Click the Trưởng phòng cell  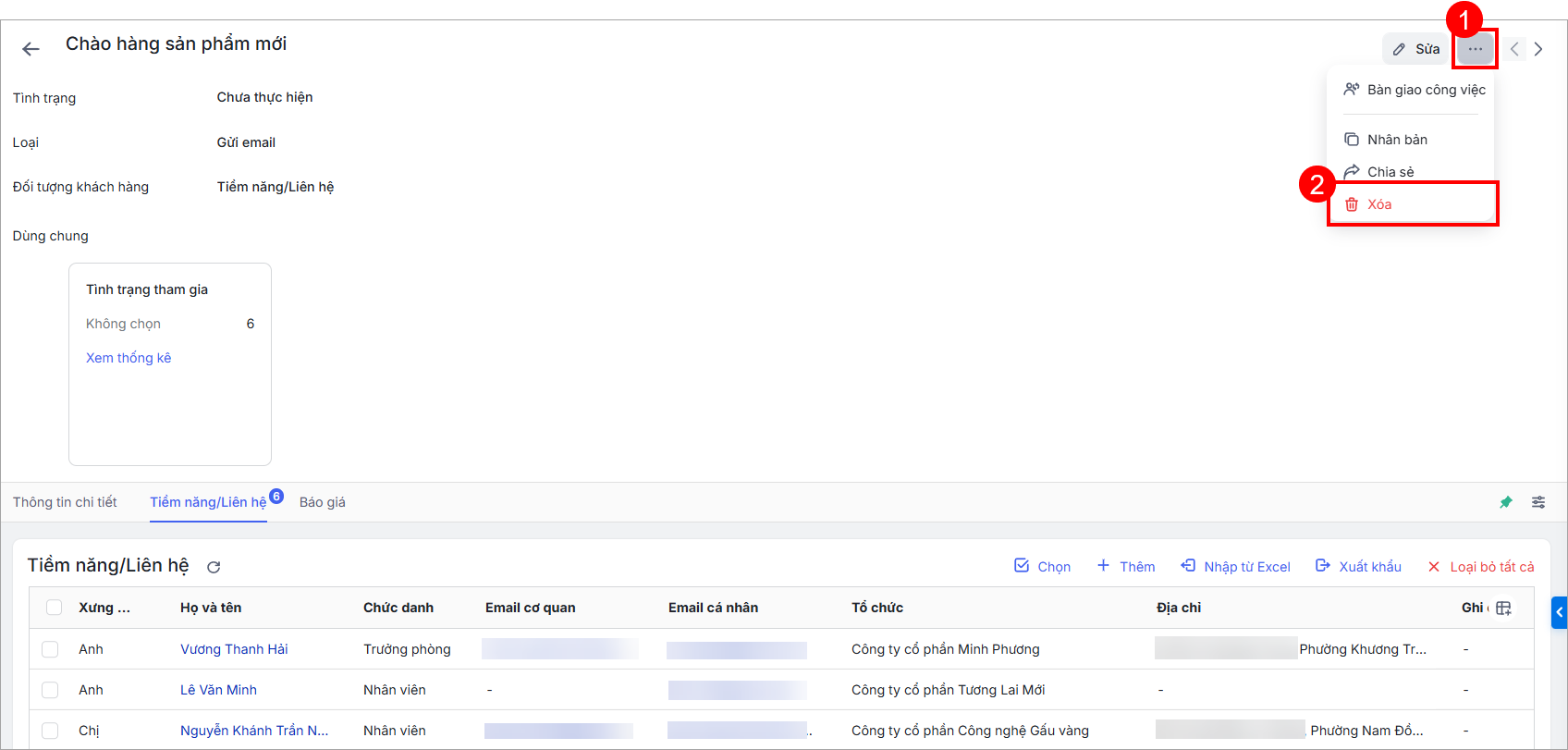pyautogui.click(x=407, y=649)
